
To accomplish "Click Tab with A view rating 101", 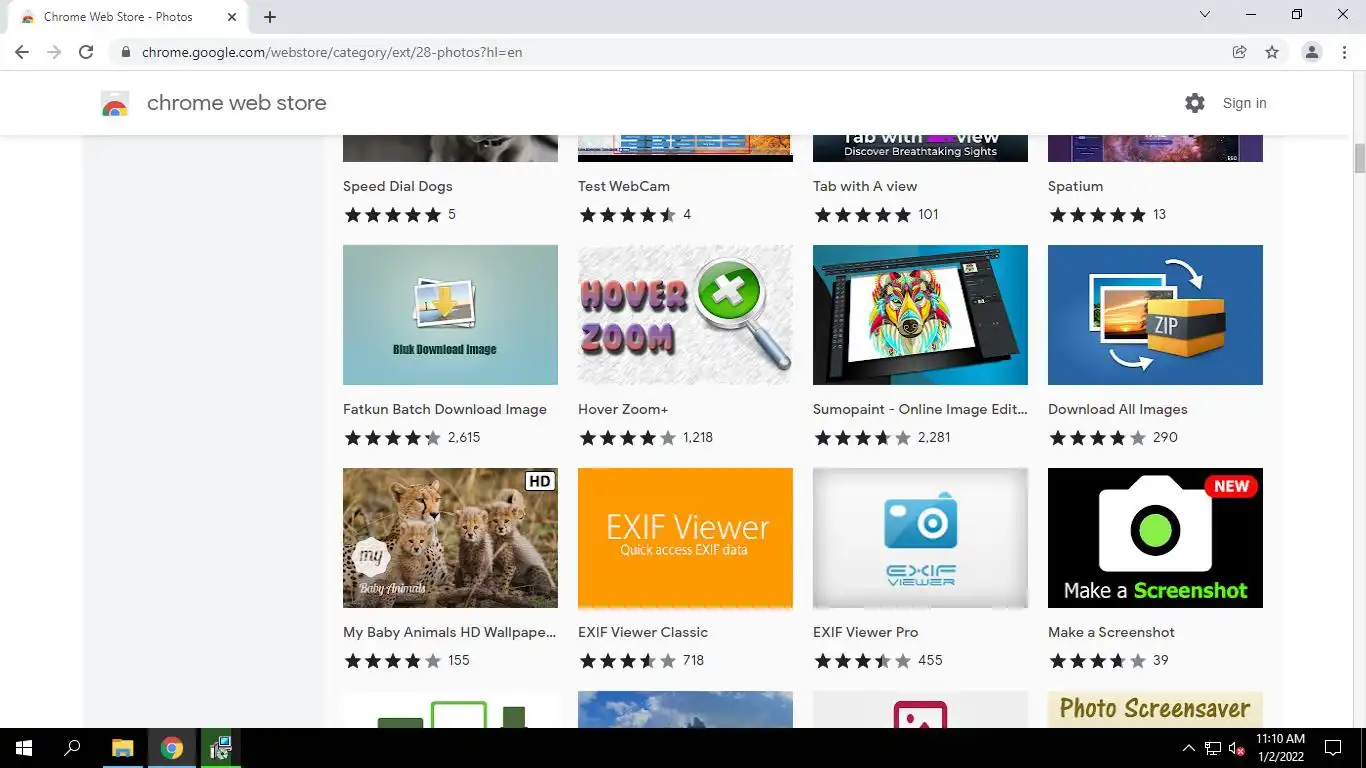I will (876, 214).
